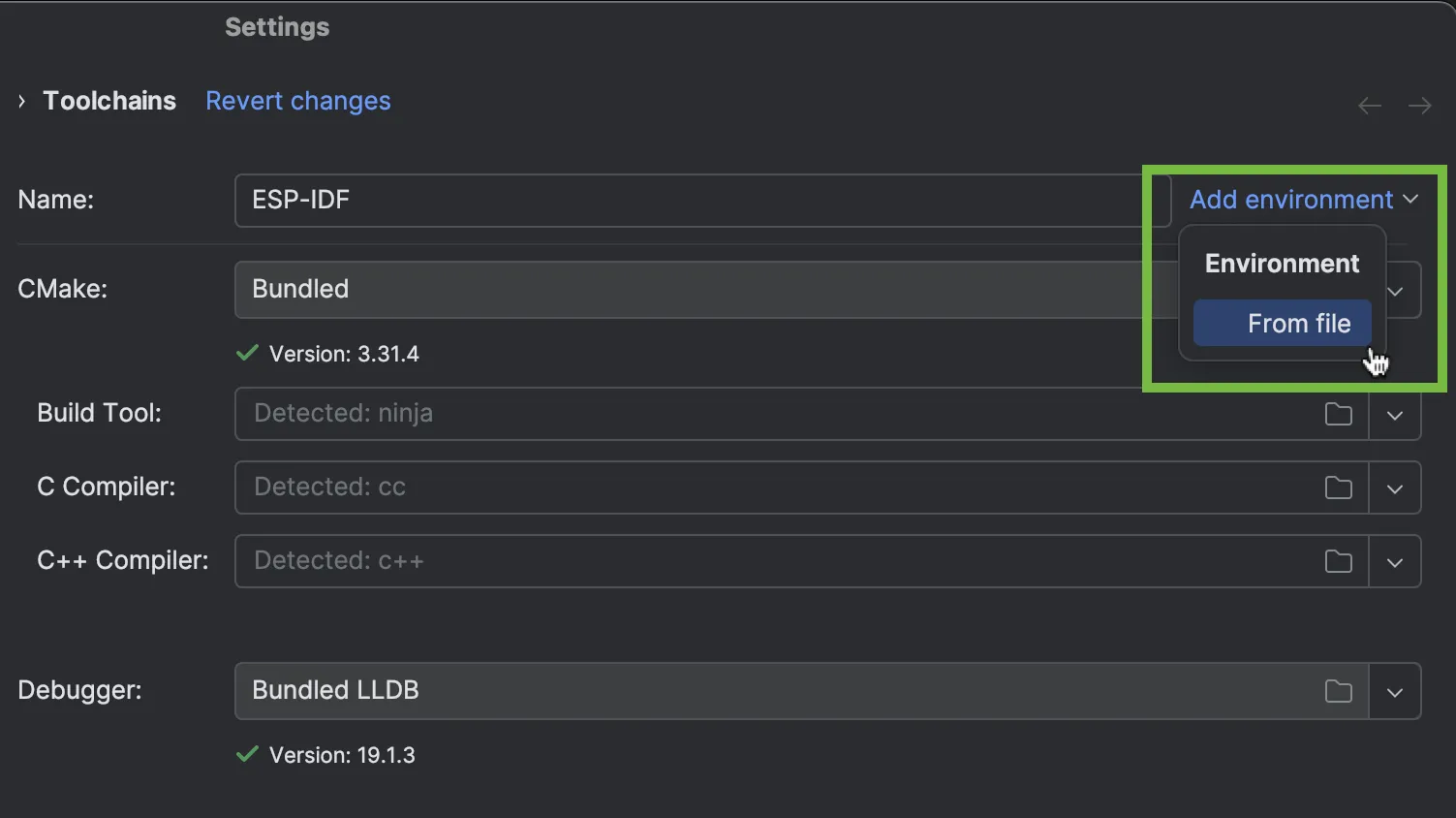Open the Build Tool dropdown arrow
Screen dimensions: 1456x818
[1394, 415]
